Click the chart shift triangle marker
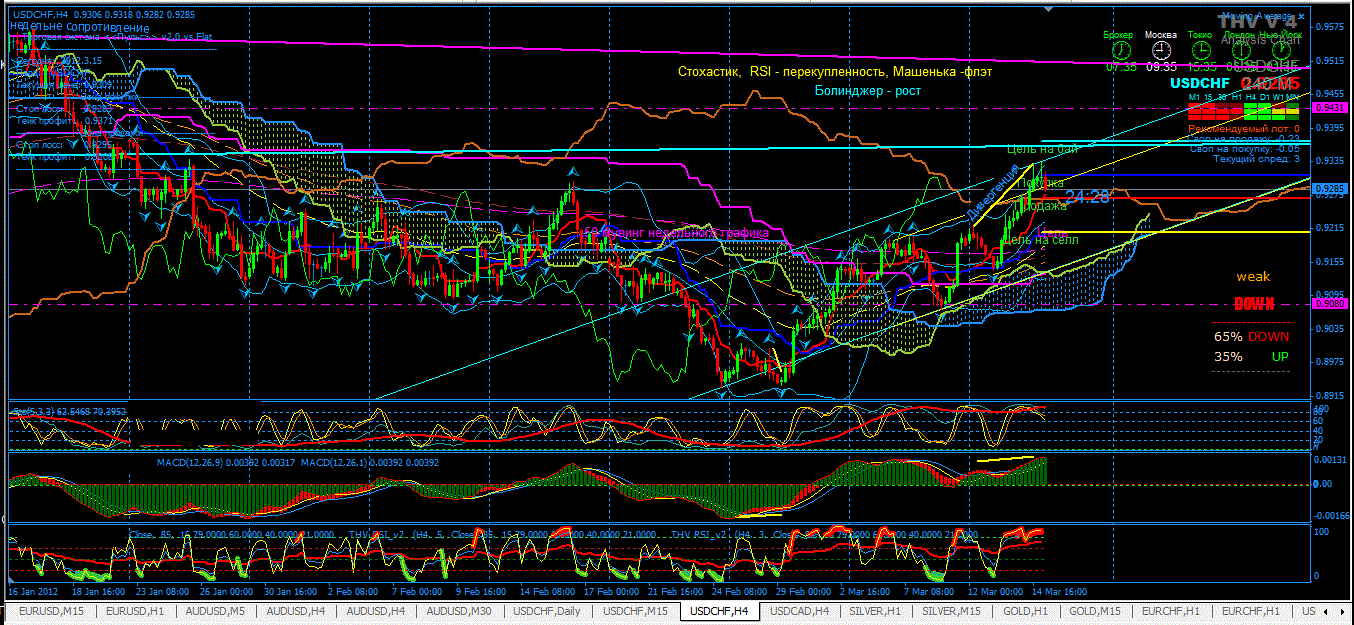 point(1048,8)
